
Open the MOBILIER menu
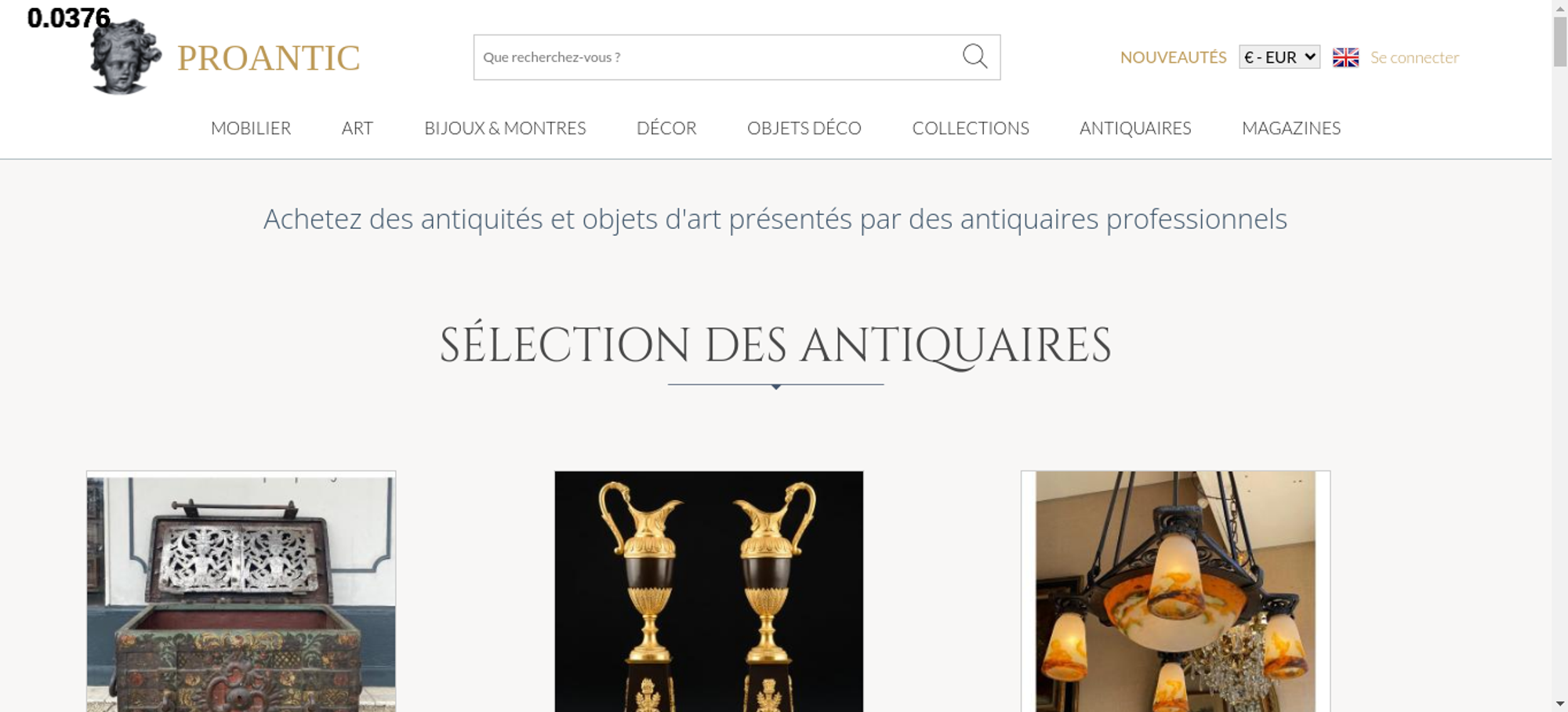point(251,128)
